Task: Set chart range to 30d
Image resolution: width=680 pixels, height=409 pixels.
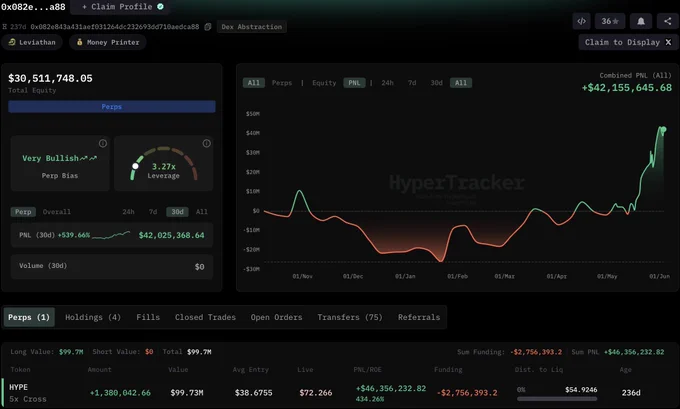Action: (436, 83)
